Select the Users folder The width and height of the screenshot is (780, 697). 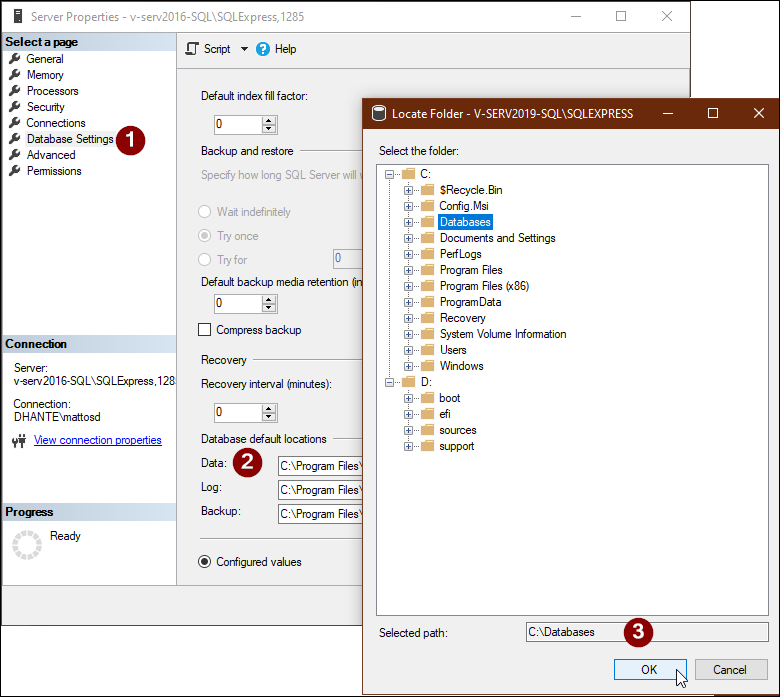[453, 350]
